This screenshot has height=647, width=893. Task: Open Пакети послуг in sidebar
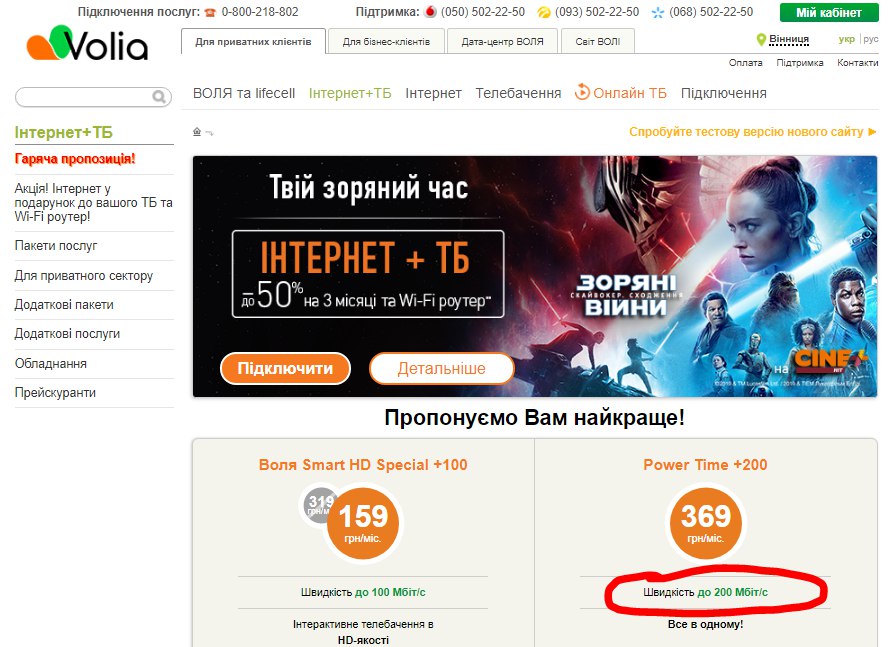tap(56, 246)
